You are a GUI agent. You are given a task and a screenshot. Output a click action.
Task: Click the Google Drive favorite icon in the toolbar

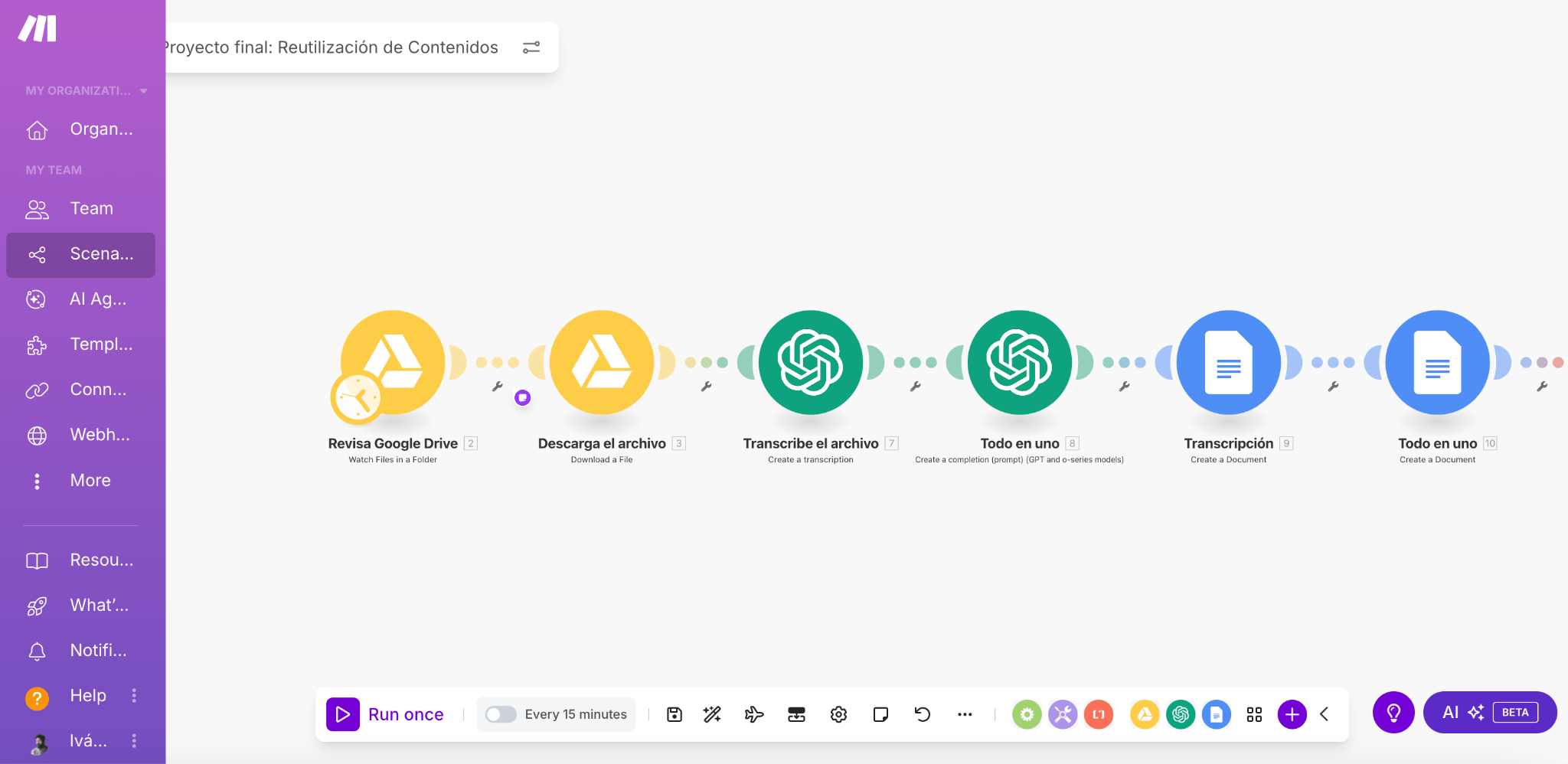(x=1145, y=714)
